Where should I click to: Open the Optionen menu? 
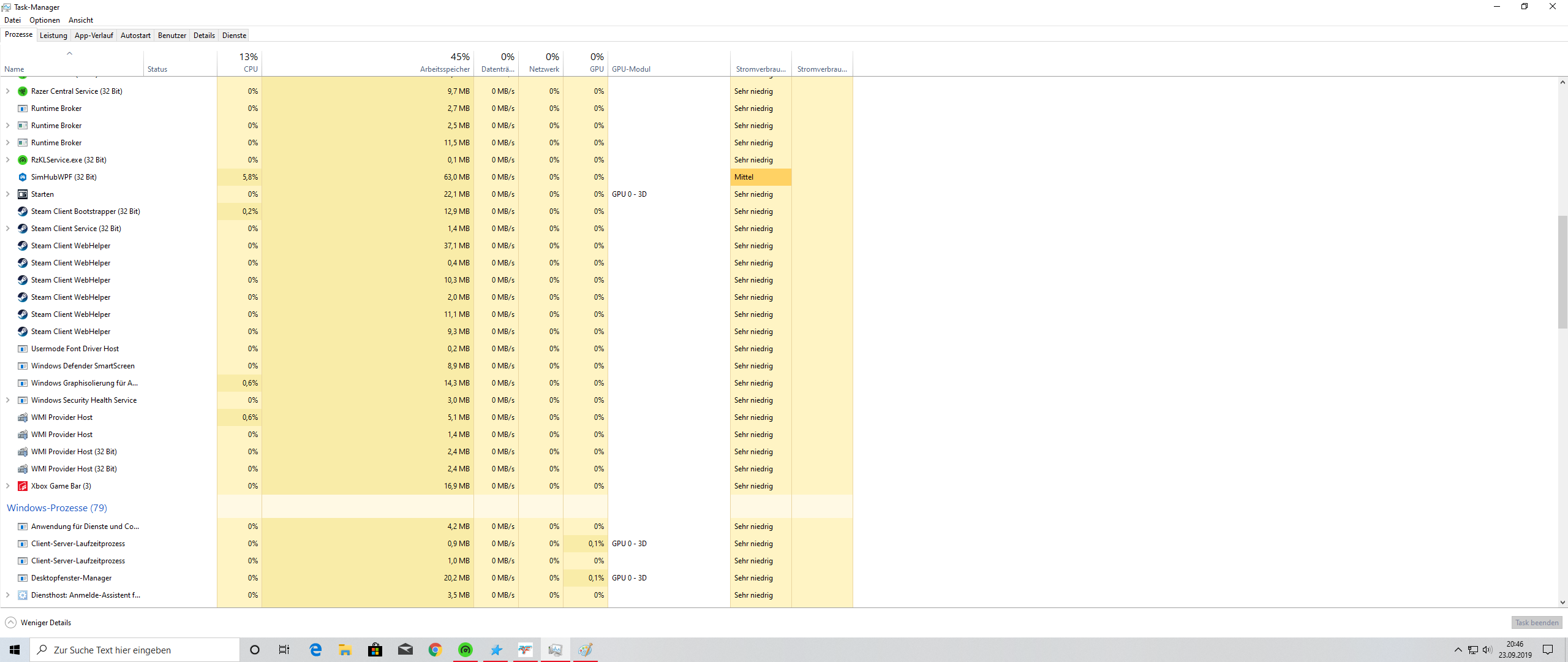pyautogui.click(x=45, y=20)
